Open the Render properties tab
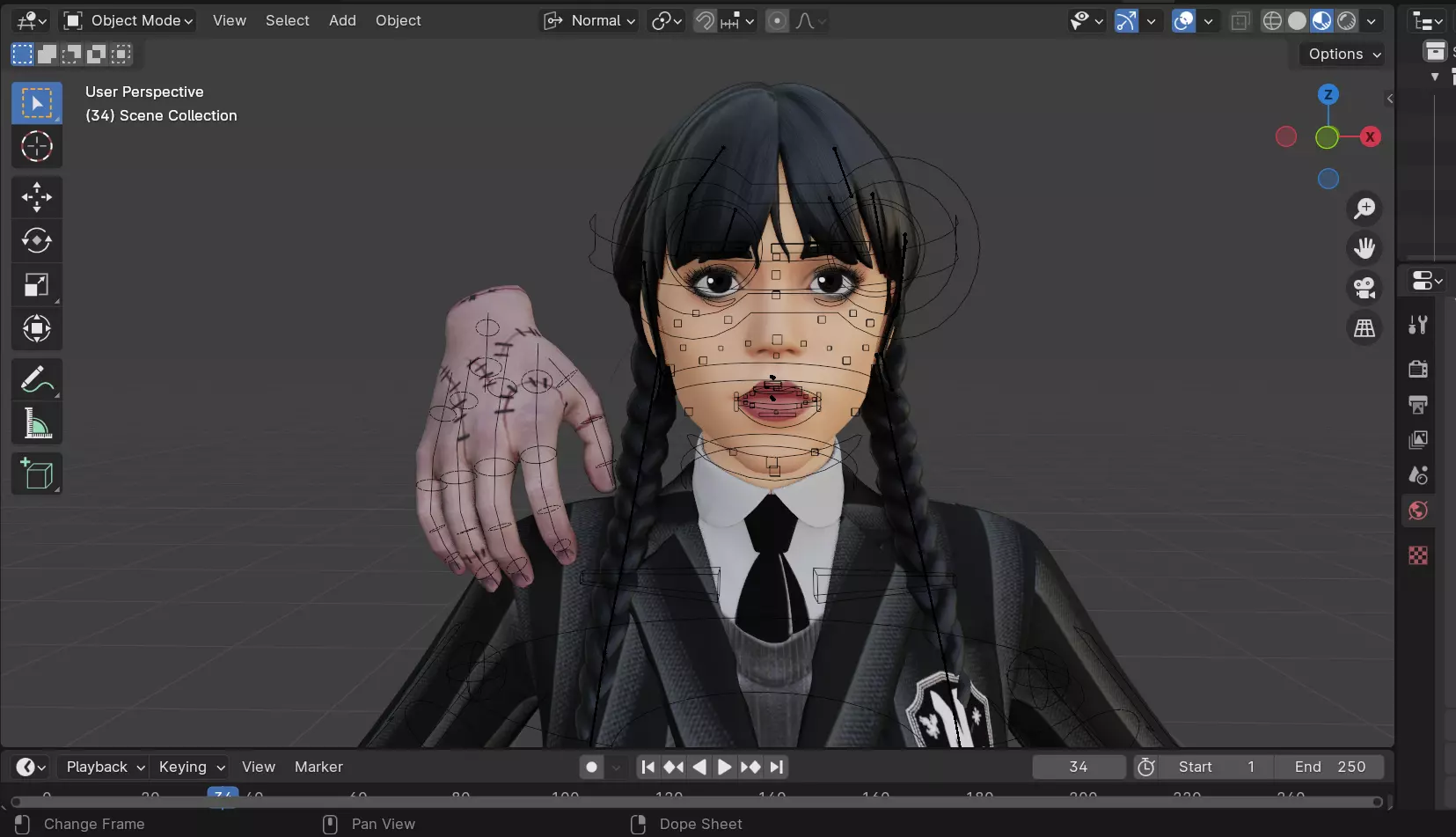Screen dimensions: 1456x837 point(1418,369)
